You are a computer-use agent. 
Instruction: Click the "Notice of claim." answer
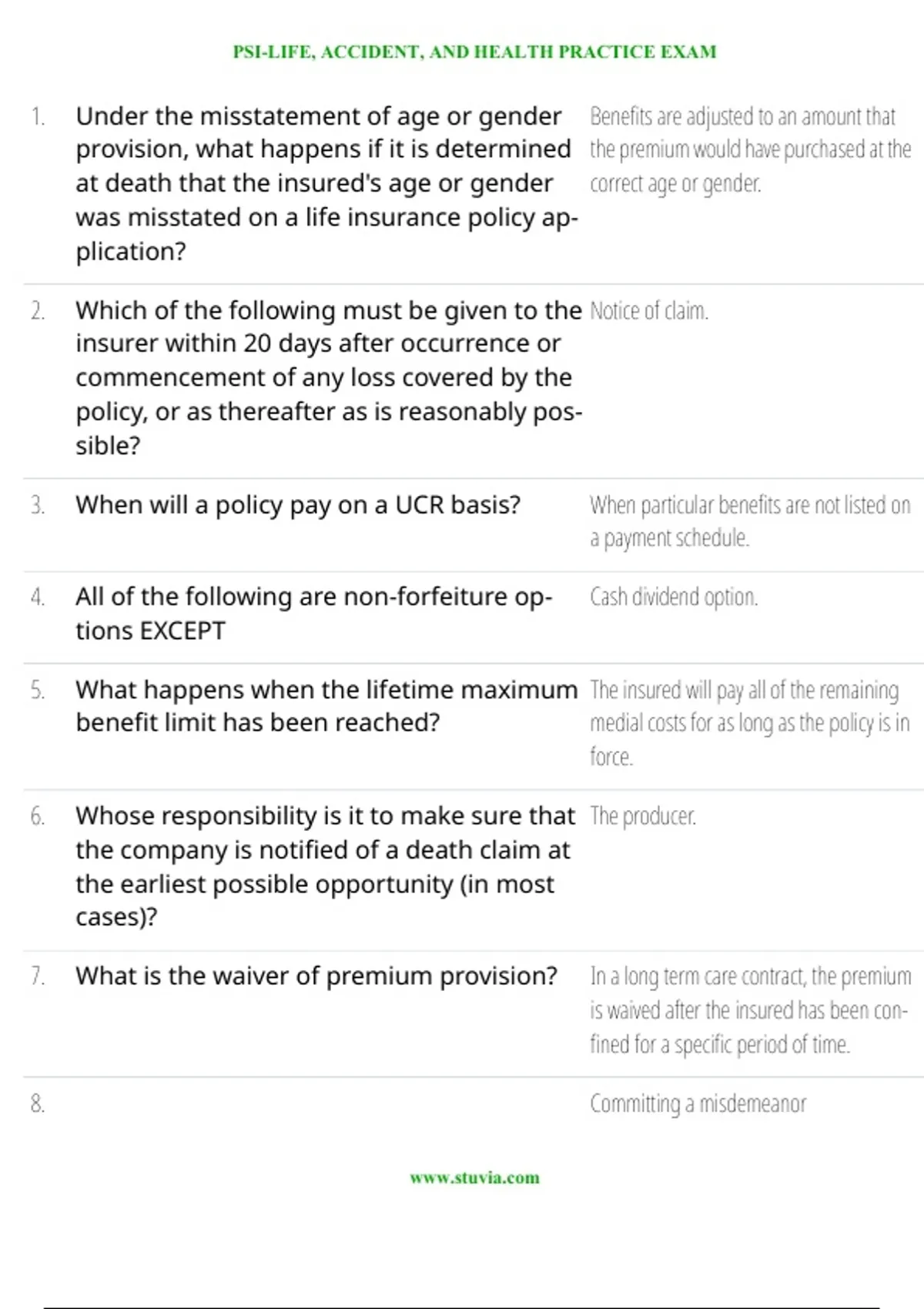[649, 311]
